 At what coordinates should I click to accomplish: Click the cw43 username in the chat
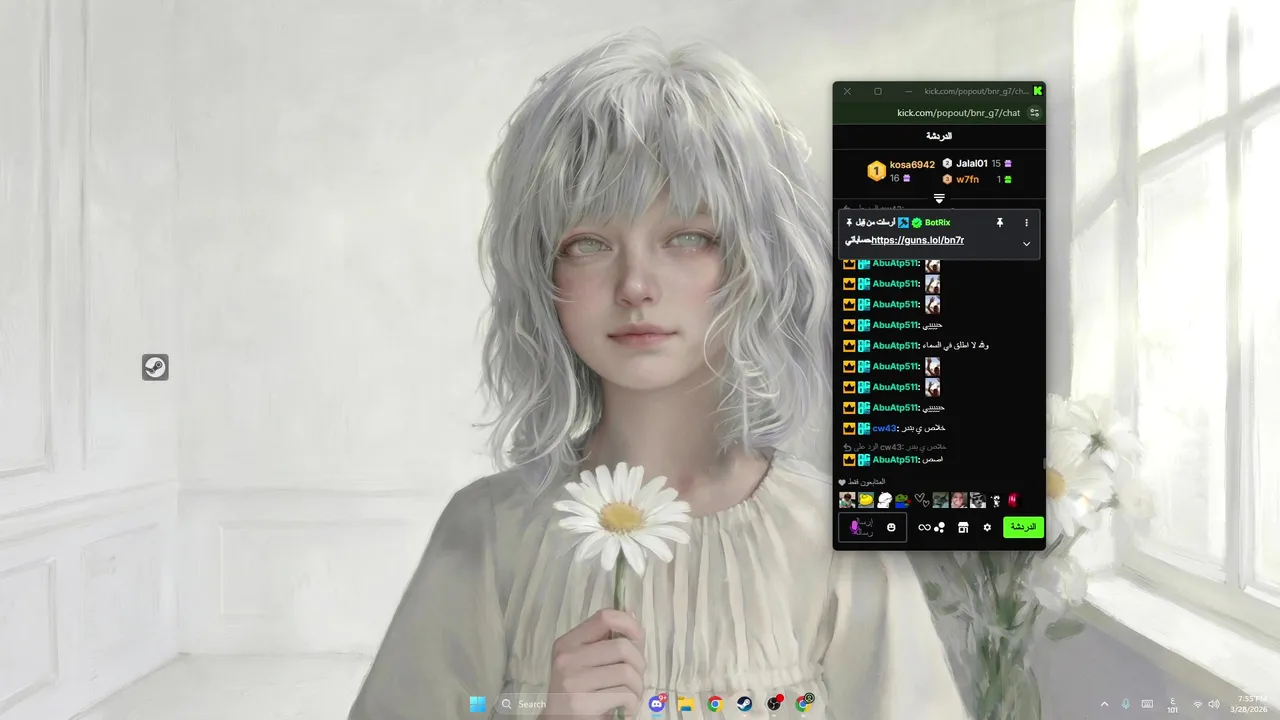click(x=885, y=428)
